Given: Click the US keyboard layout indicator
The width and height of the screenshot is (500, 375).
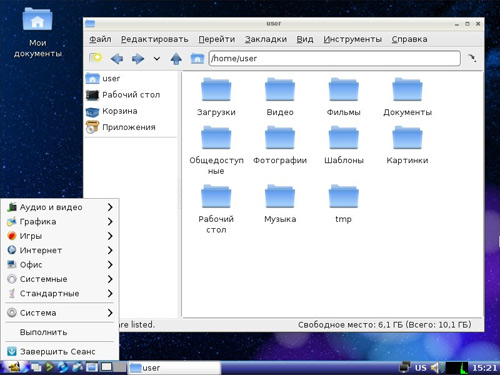Looking at the screenshot, I should click(x=420, y=368).
